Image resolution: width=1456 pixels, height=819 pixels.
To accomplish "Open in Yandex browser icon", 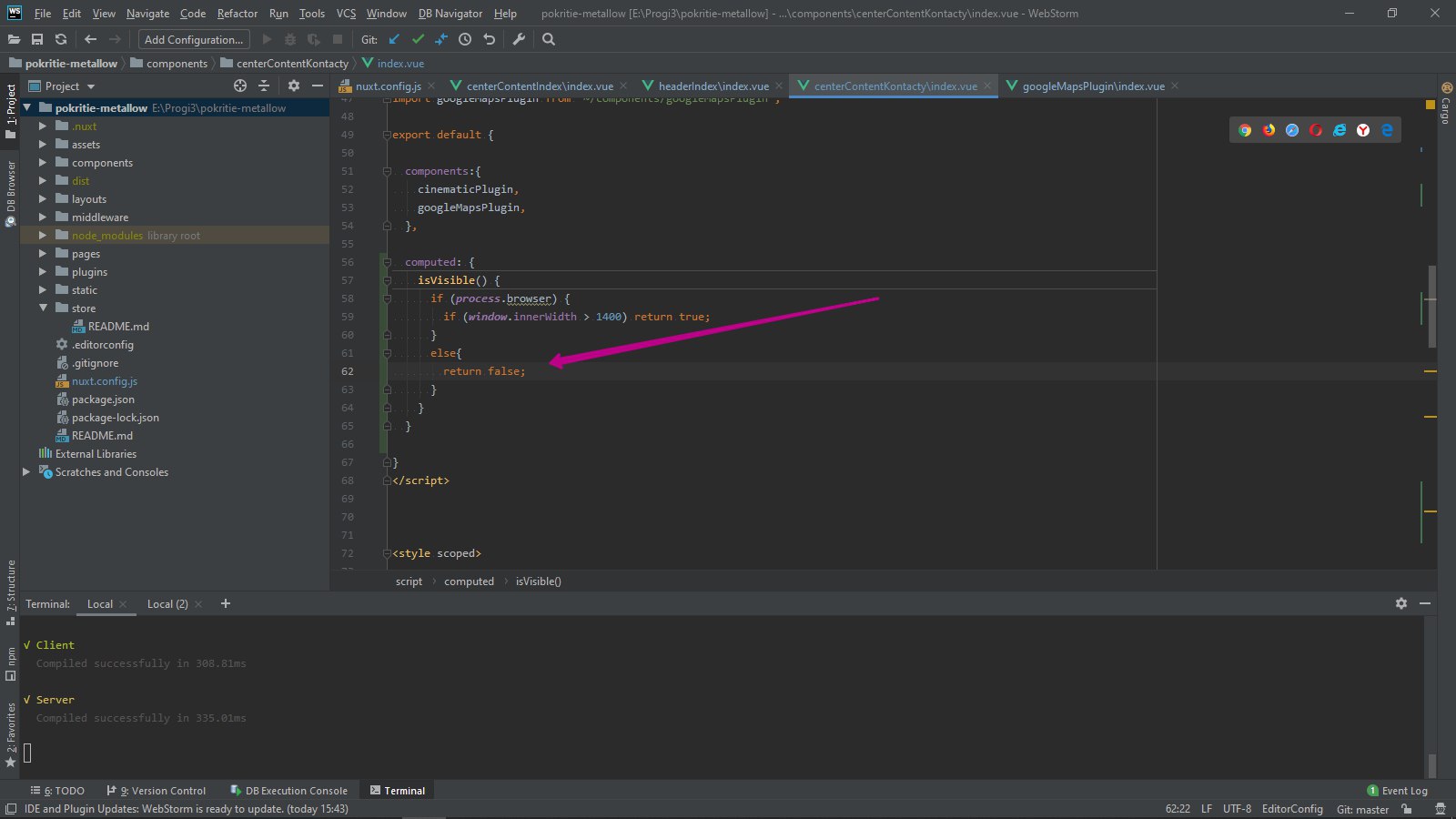I will click(1363, 130).
